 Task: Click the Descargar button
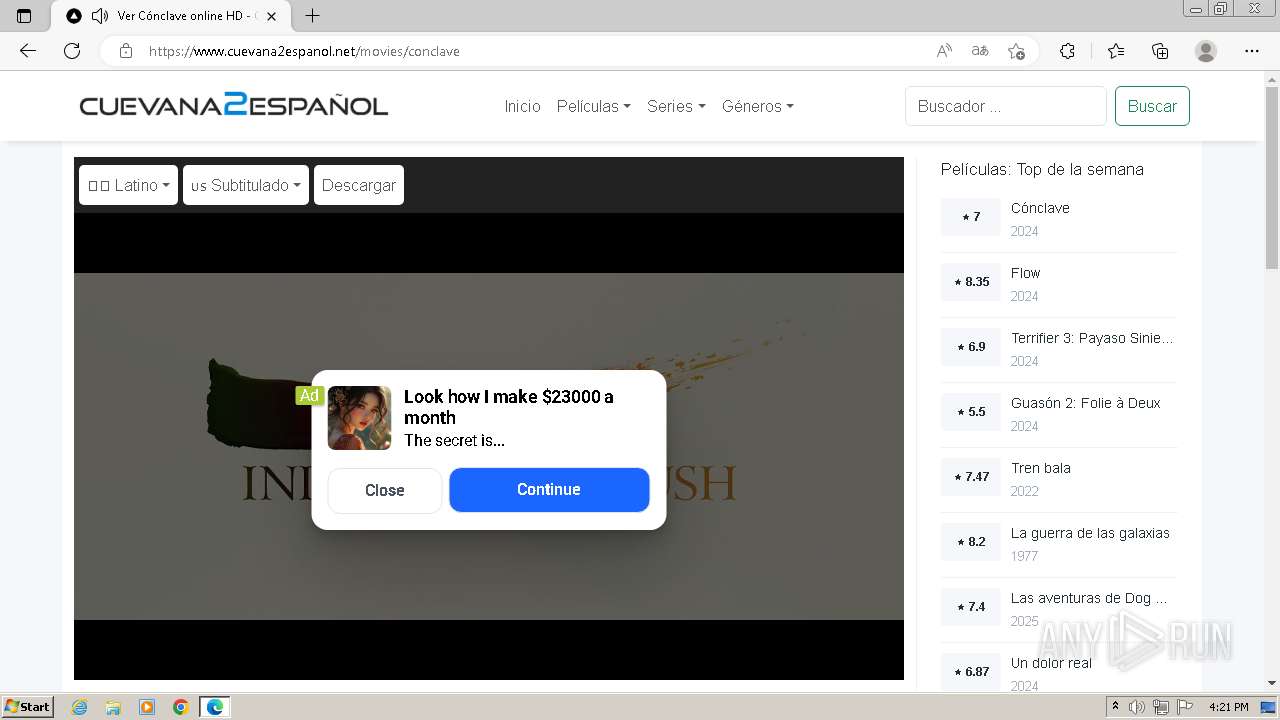(359, 185)
